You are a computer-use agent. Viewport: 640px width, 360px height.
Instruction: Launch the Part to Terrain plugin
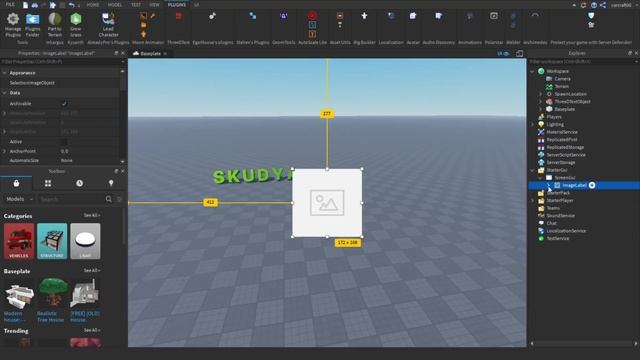[x=55, y=24]
